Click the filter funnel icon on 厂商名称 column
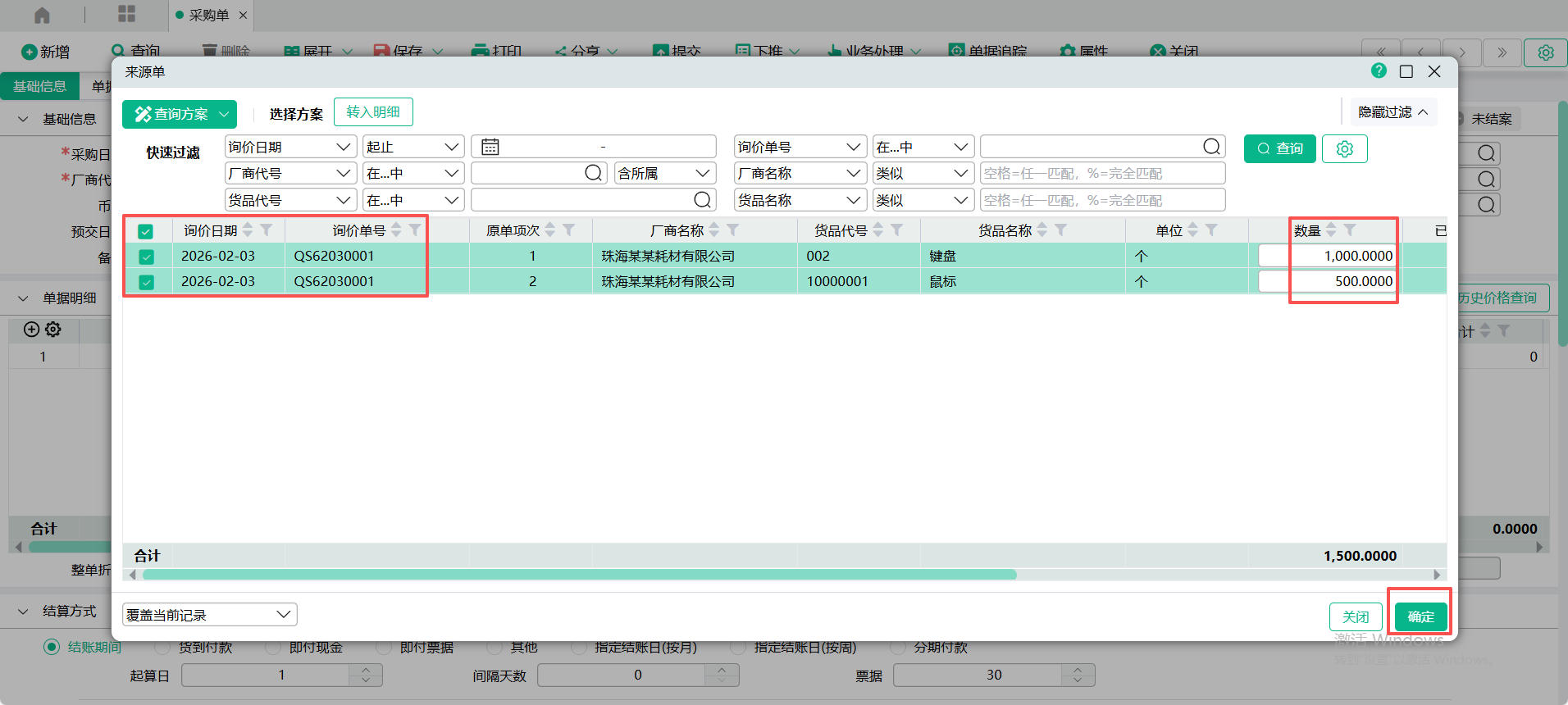The image size is (1568, 705). click(x=733, y=230)
